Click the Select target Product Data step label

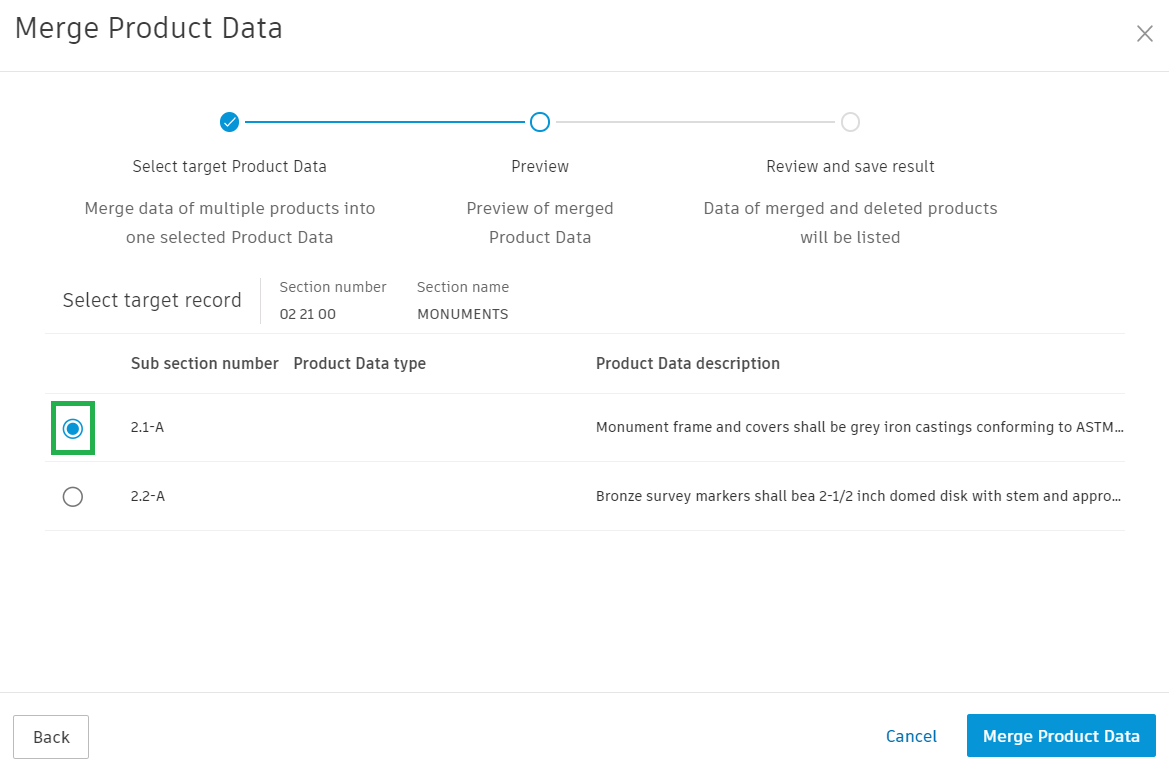click(230, 166)
